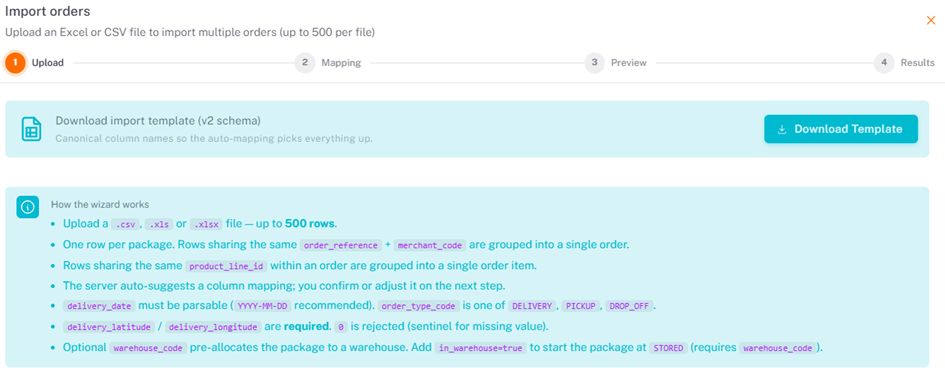945x375 pixels.
Task: Click the product_line_id code tag
Action: 226,266
